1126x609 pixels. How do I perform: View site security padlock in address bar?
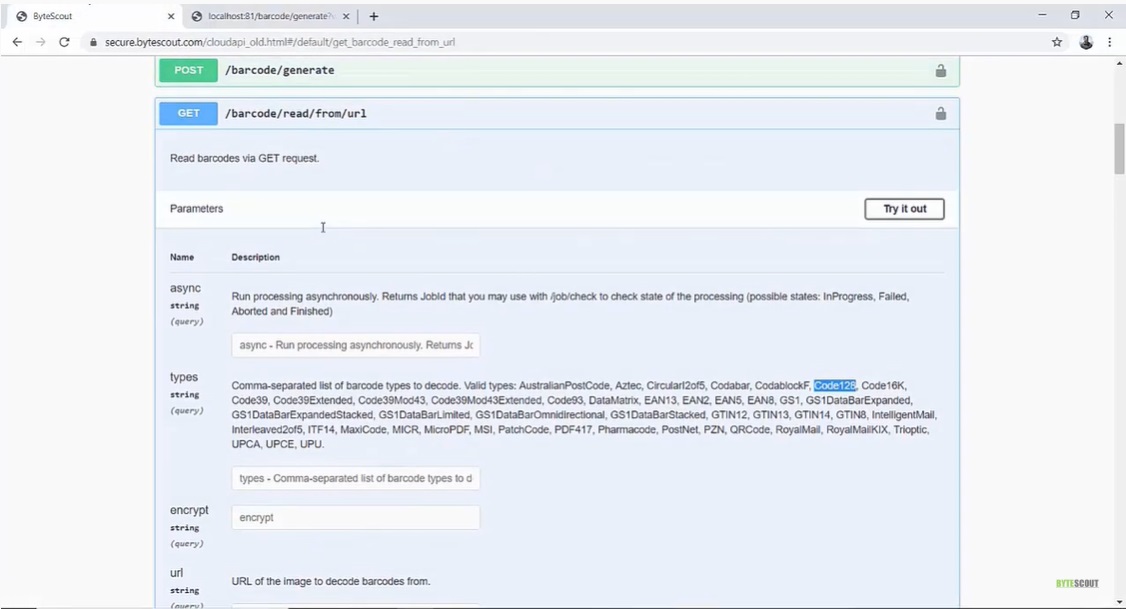pos(93,42)
